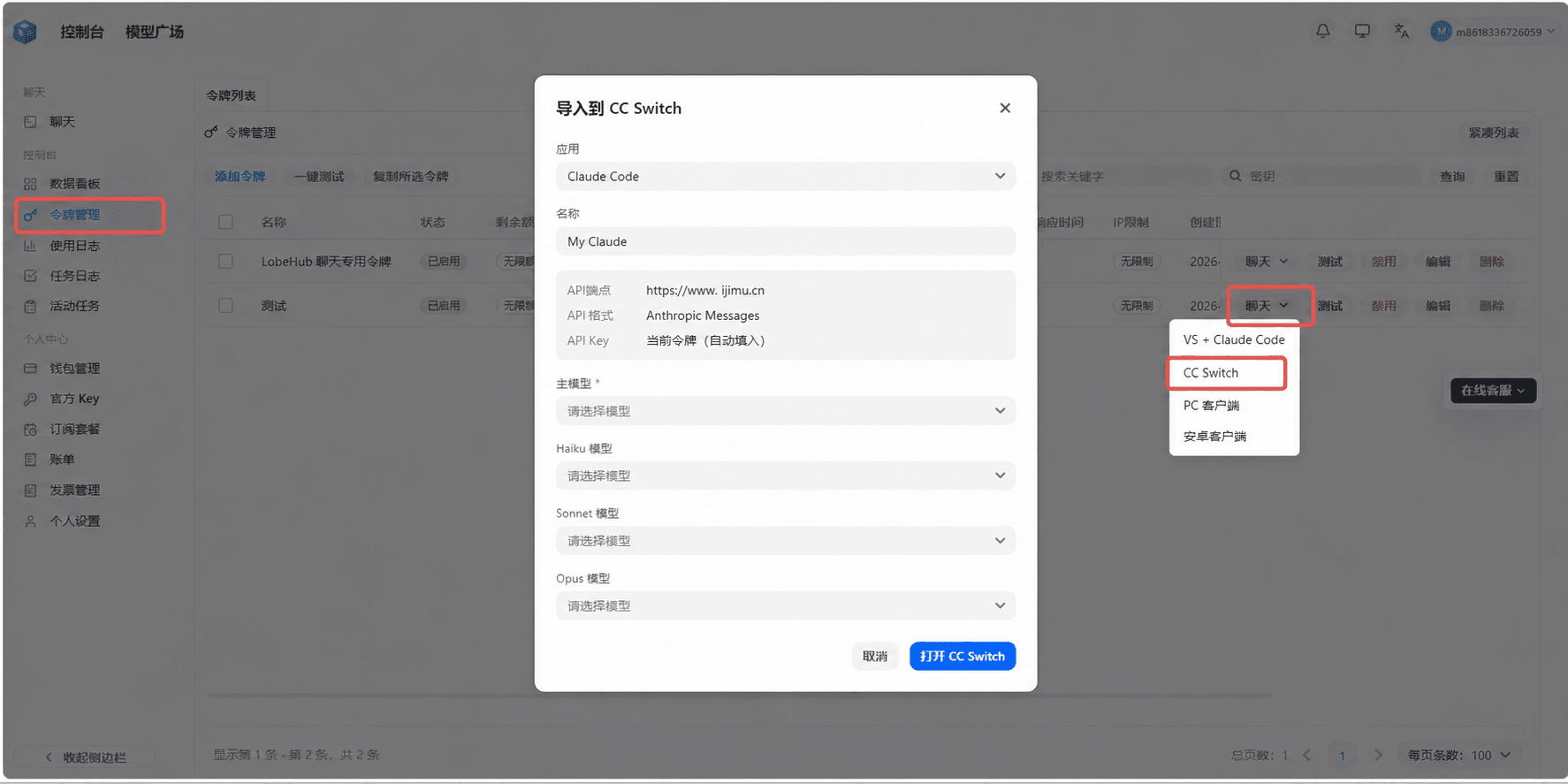1568x784 pixels.
Task: Close the 导入到 CC Switch dialog
Action: (x=1005, y=108)
